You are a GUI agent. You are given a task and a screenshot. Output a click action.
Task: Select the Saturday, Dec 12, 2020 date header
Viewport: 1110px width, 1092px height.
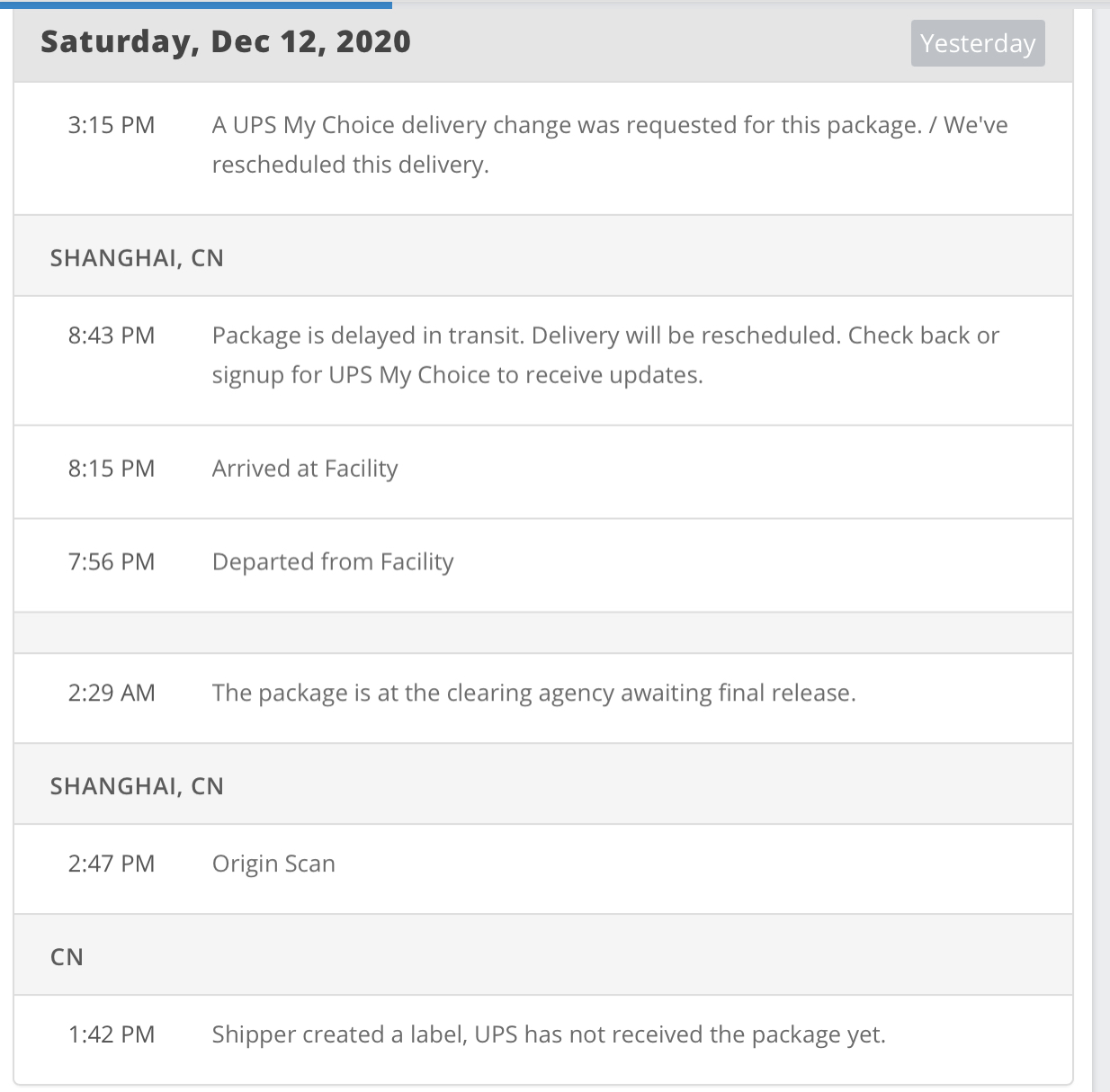226,41
